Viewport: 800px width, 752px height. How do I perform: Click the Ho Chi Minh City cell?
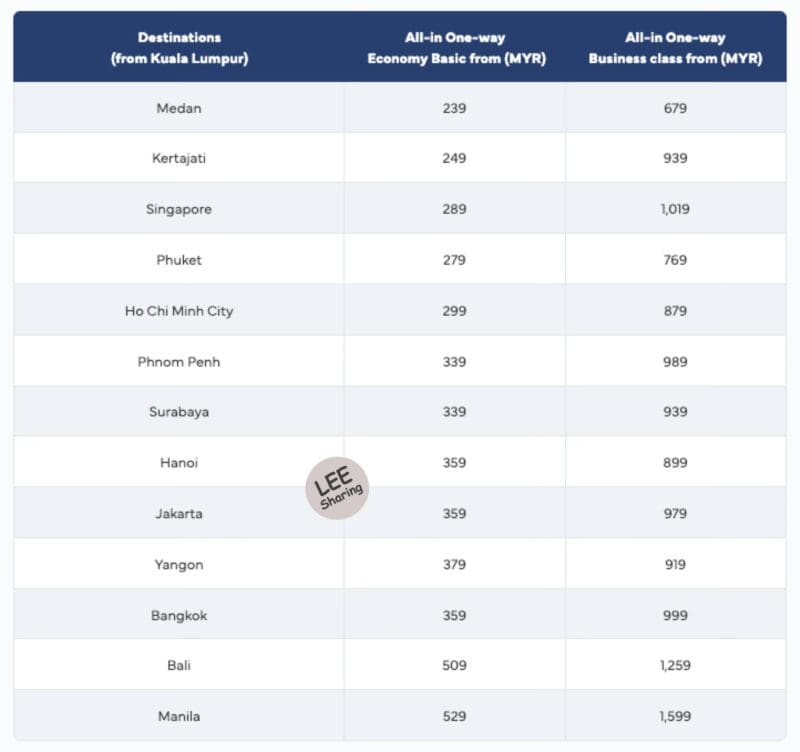point(179,311)
